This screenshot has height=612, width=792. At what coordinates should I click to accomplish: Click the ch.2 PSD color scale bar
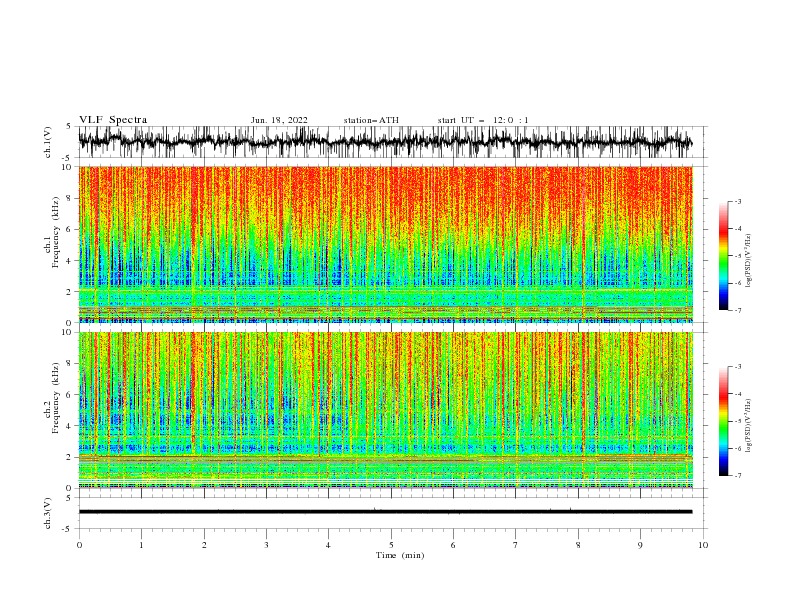724,421
